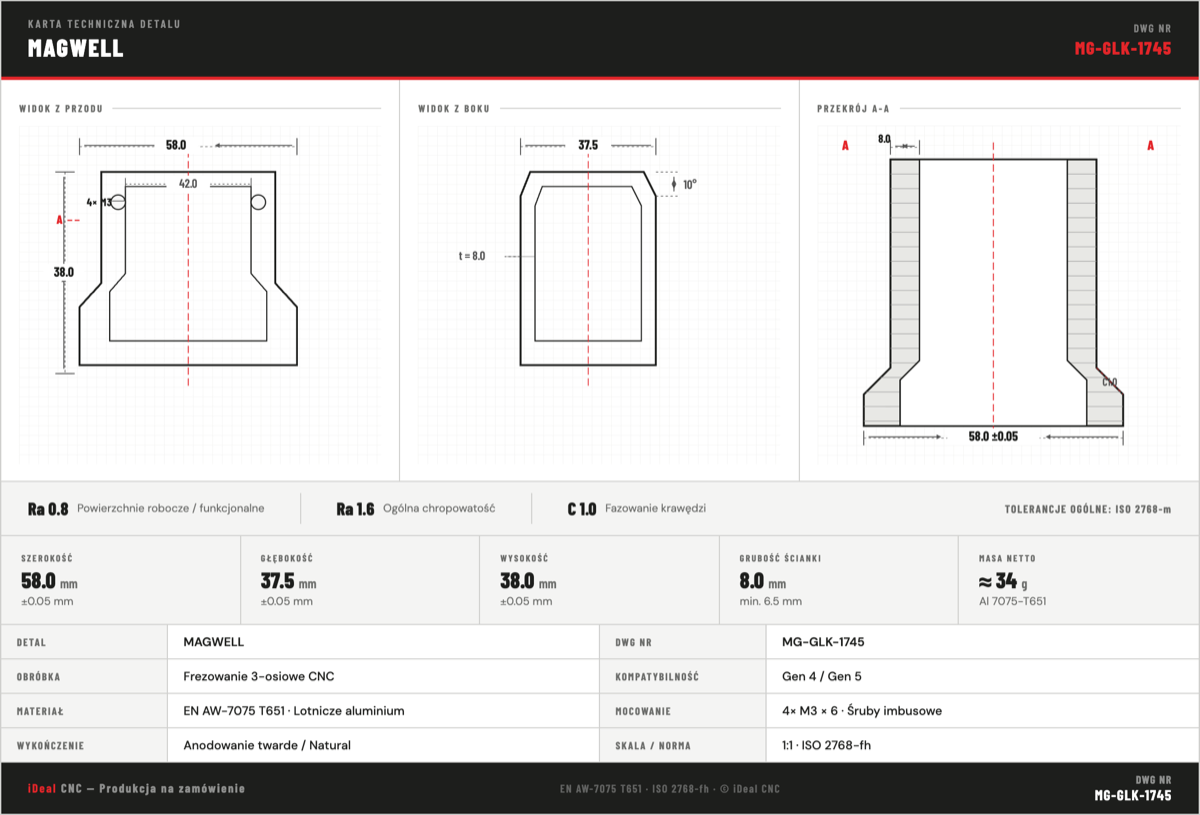
Task: Click the 10° angle annotation in side view
Action: (x=690, y=184)
